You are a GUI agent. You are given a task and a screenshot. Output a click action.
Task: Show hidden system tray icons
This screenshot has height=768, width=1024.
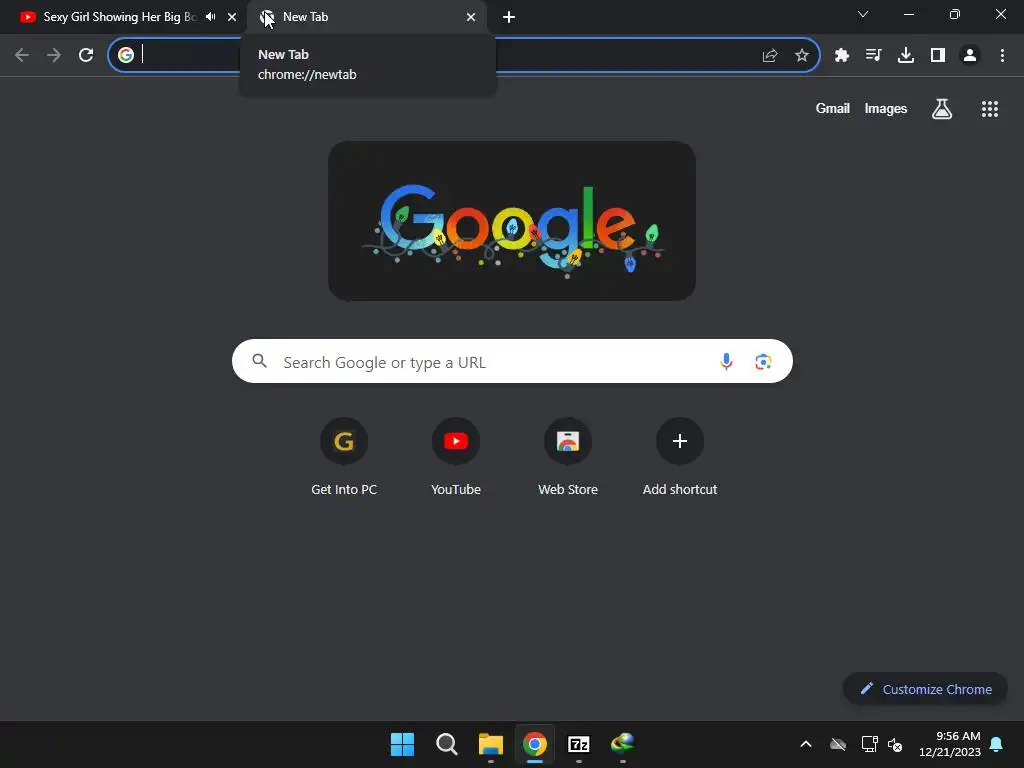click(x=806, y=744)
